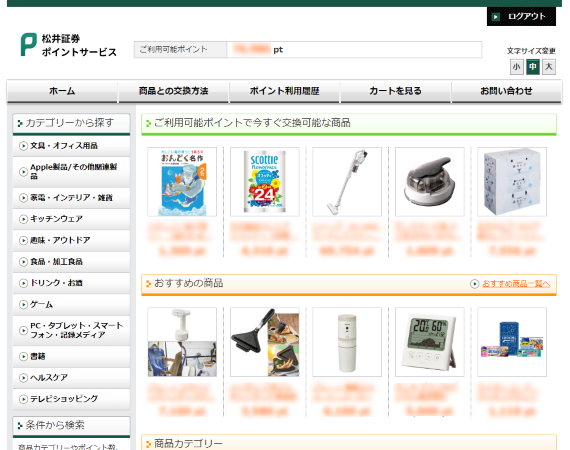
Task: Select Apple製品/その他関連製品 category
Action: tap(71, 172)
